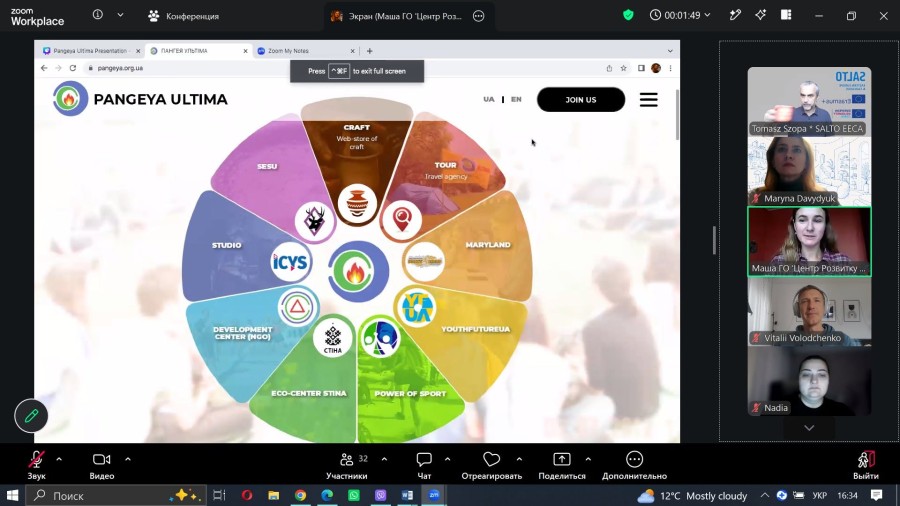This screenshot has height=506, width=900.
Task: Expand share options arrow beside Поделиться
Action: click(x=588, y=459)
